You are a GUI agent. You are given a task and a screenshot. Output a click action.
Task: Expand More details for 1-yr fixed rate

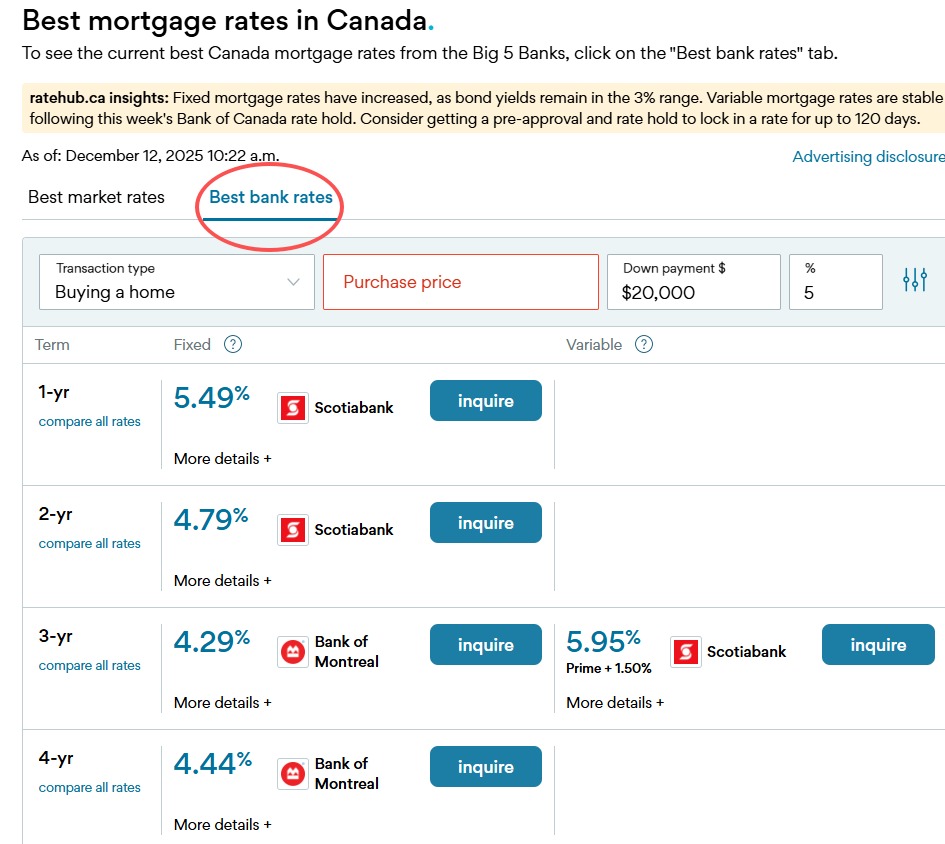coord(222,459)
